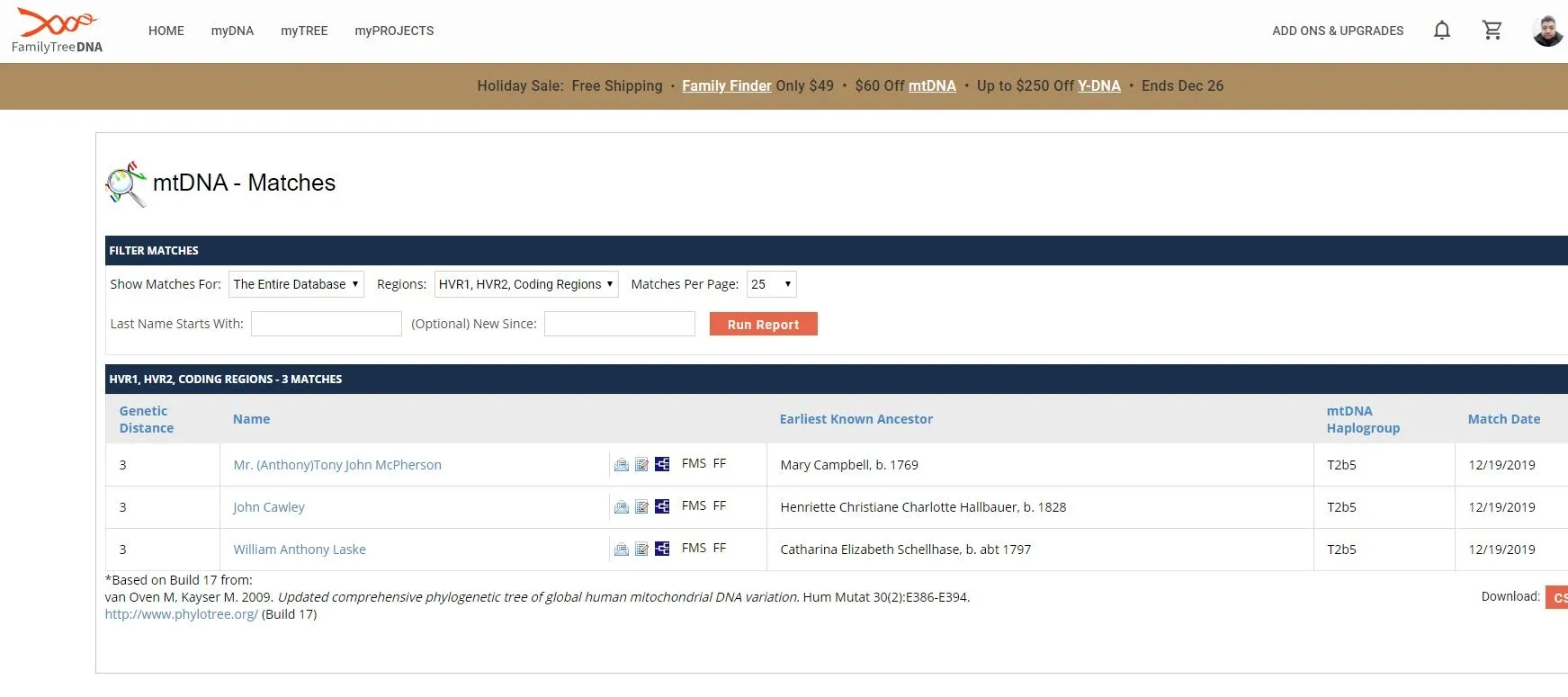View family tree icon for Tony McPherson
The width and height of the screenshot is (1568, 697).
pos(662,465)
